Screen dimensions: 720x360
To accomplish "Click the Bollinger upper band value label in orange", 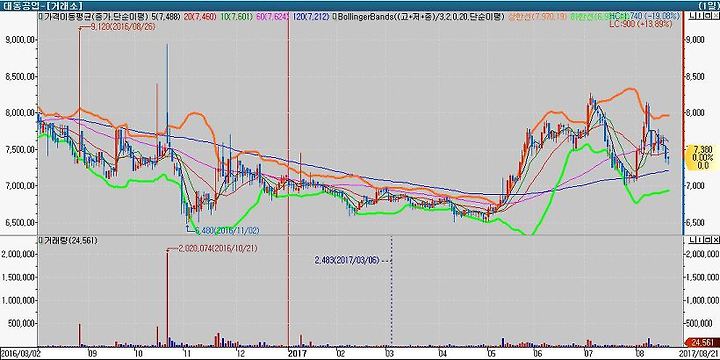I will pos(537,16).
